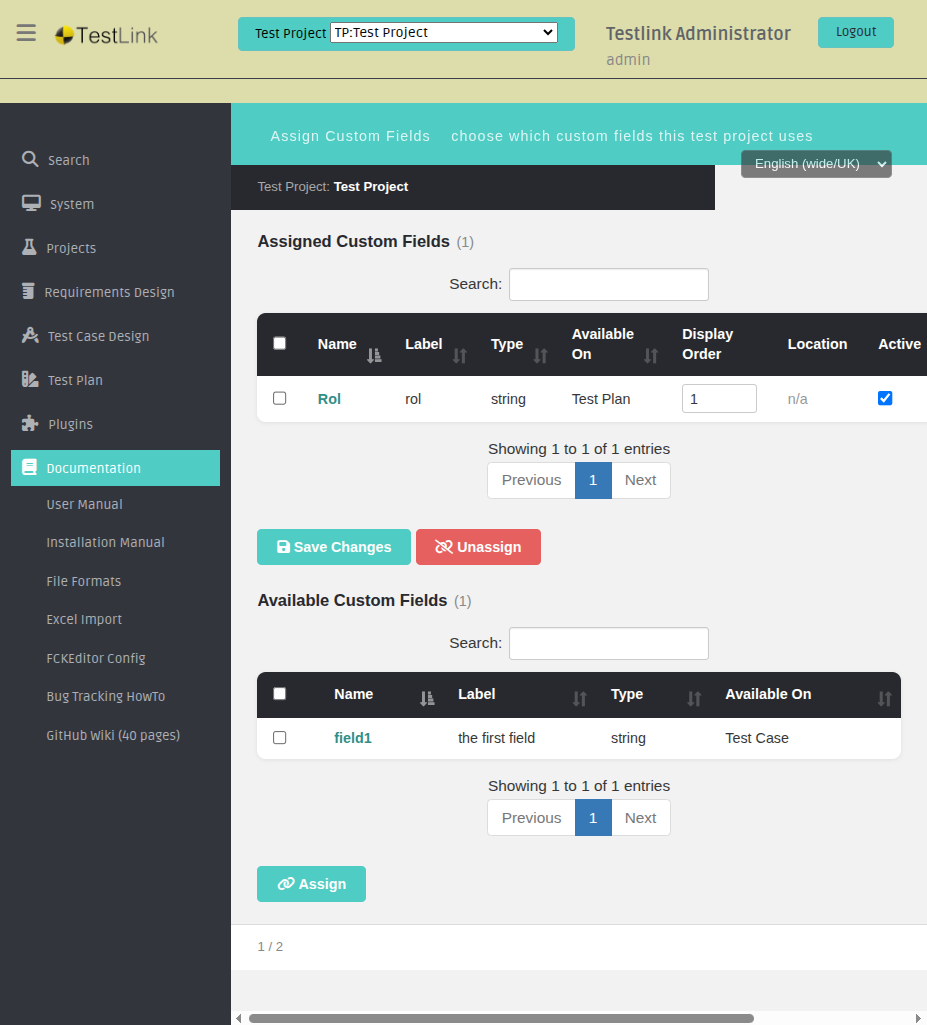The image size is (927, 1025).
Task: Select all assigned custom fields checkbox
Action: point(280,343)
